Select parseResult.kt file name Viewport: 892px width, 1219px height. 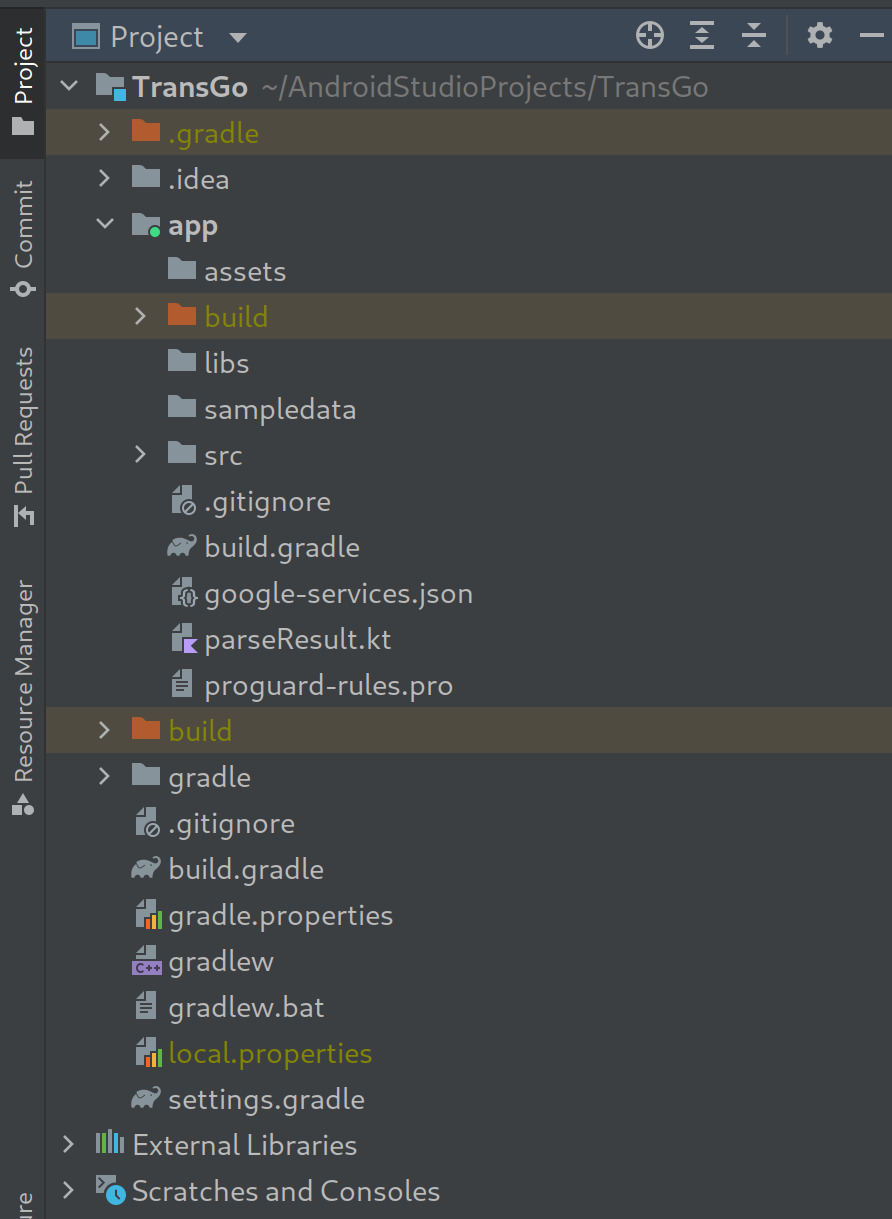pyautogui.click(x=298, y=640)
